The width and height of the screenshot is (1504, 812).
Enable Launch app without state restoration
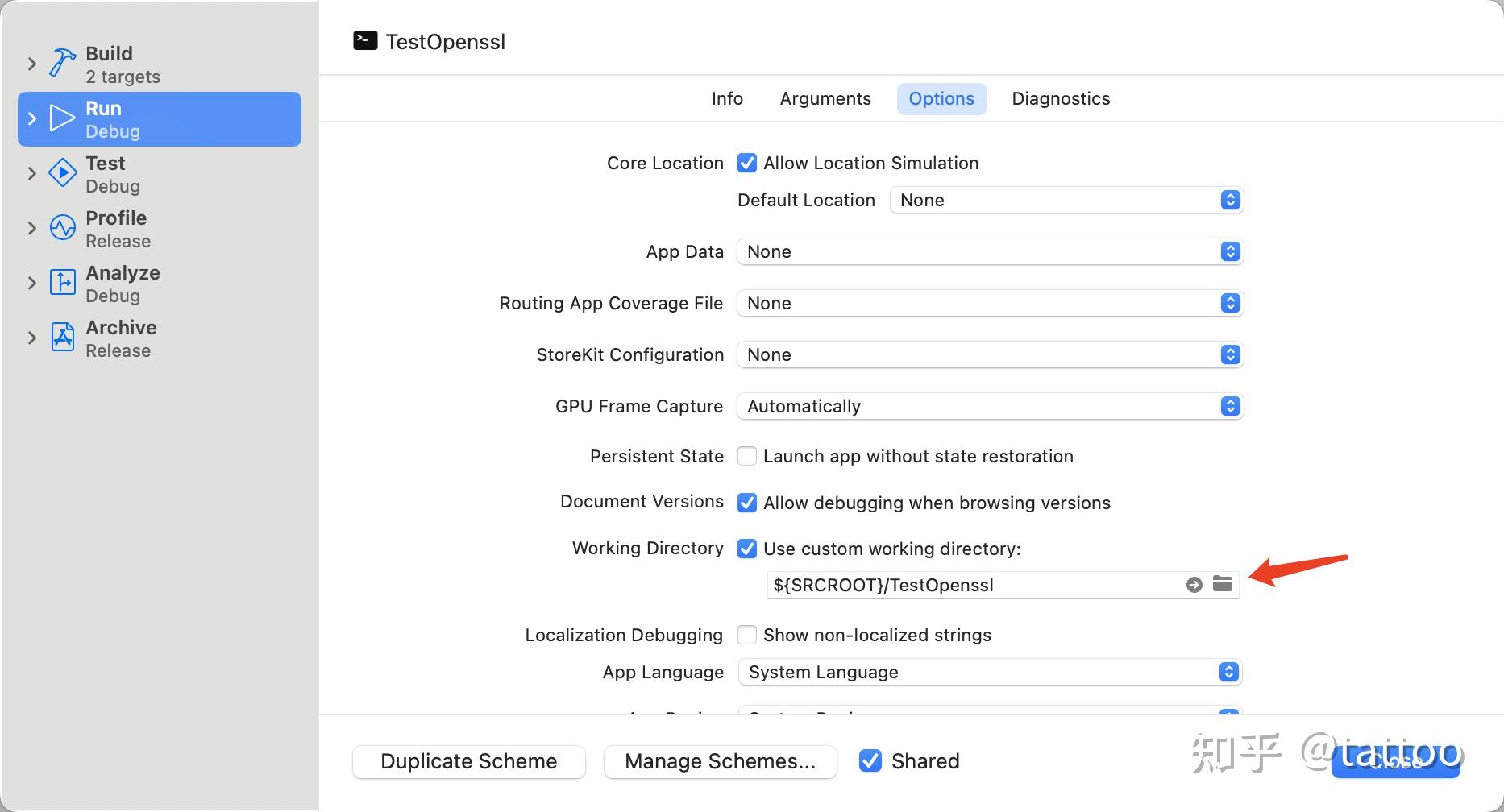pos(747,456)
